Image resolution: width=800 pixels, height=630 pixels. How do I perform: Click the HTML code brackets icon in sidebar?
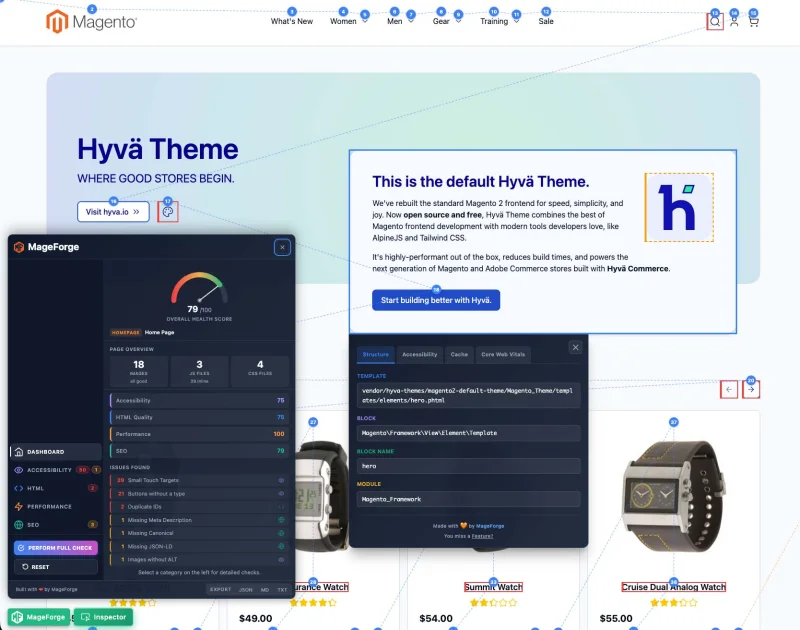(x=19, y=488)
